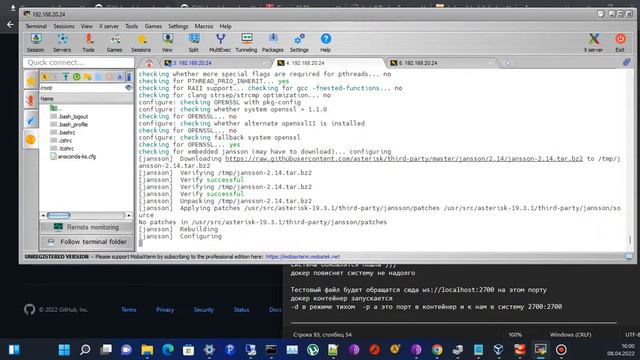This screenshot has height=360, width=640.
Task: Click the Quick connect input field
Action: (x=79, y=62)
